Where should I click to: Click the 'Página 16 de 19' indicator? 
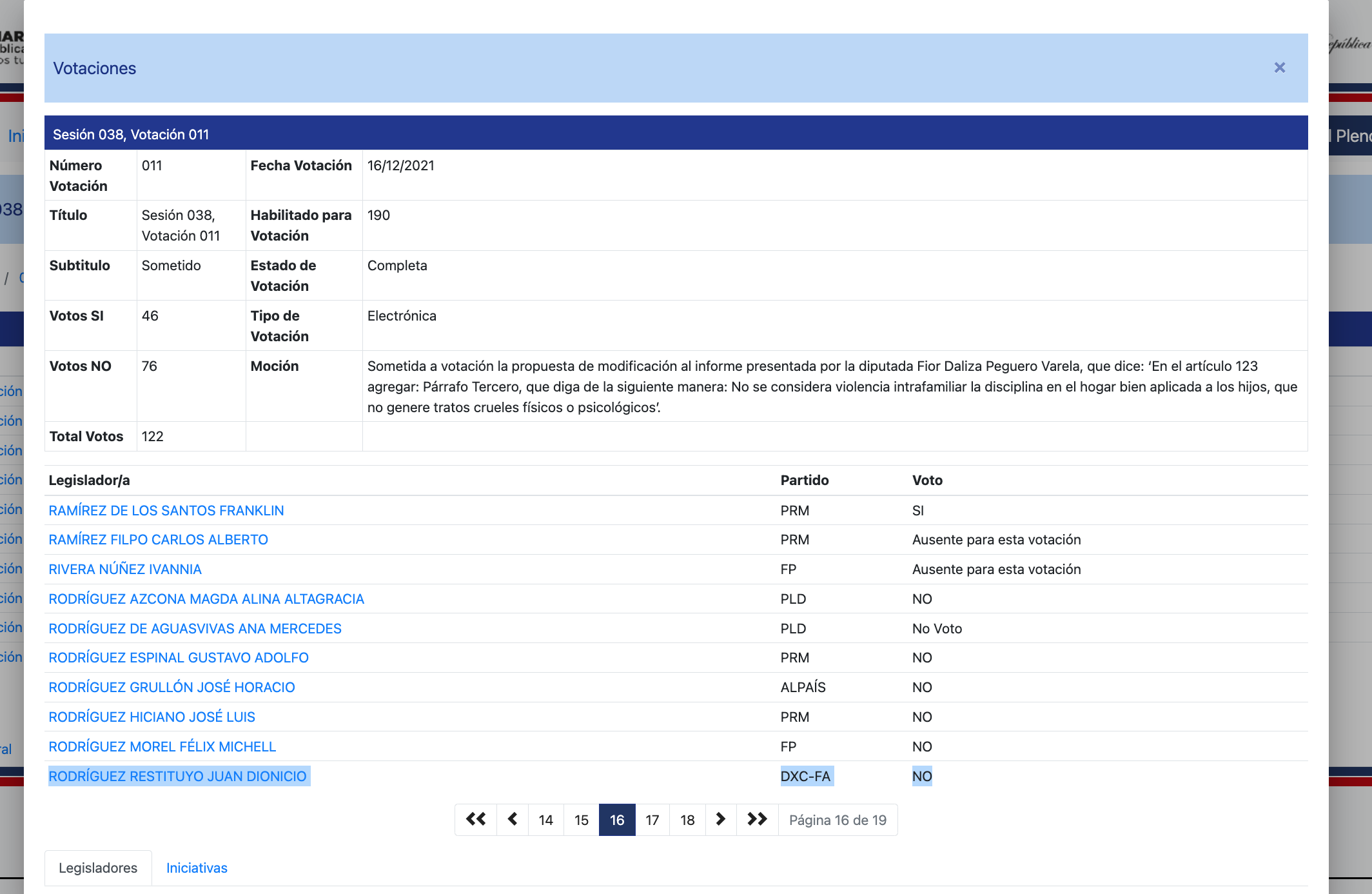pyautogui.click(x=838, y=820)
